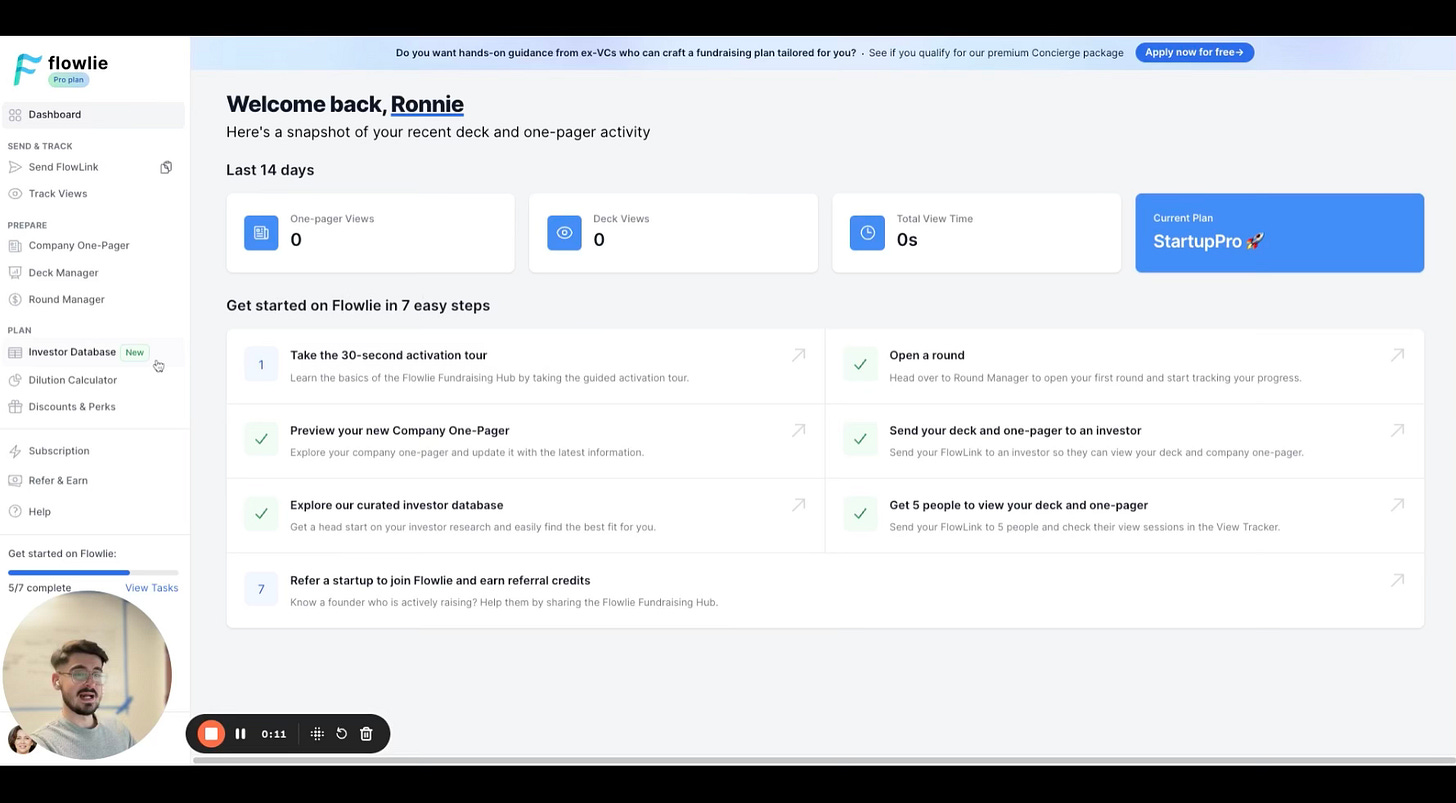Open the Dilution Calculator
Image resolution: width=1456 pixels, height=803 pixels.
(72, 380)
